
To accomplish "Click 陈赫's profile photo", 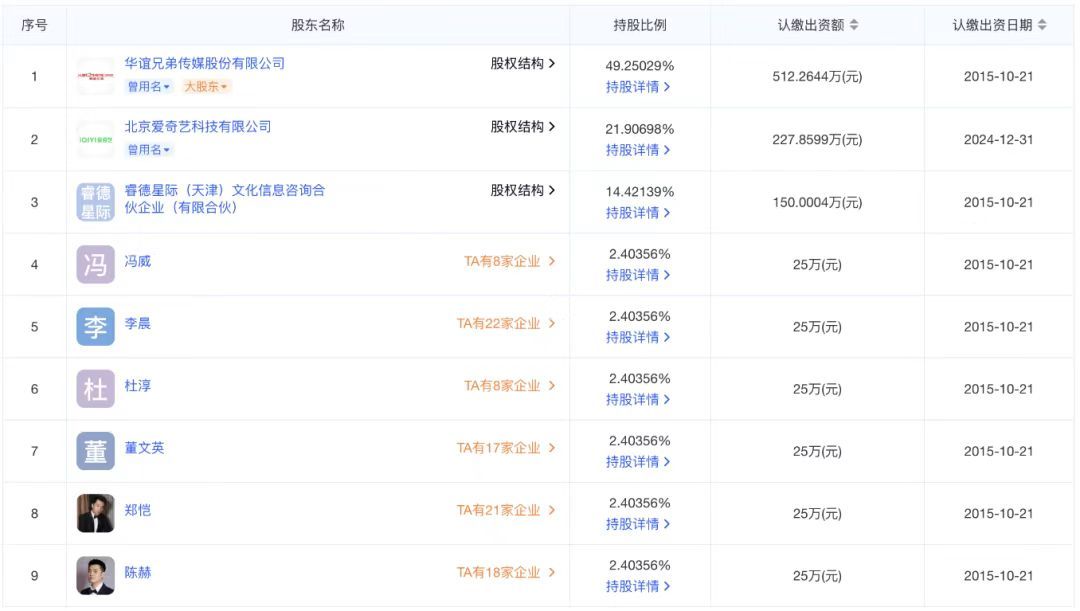I will (95, 573).
